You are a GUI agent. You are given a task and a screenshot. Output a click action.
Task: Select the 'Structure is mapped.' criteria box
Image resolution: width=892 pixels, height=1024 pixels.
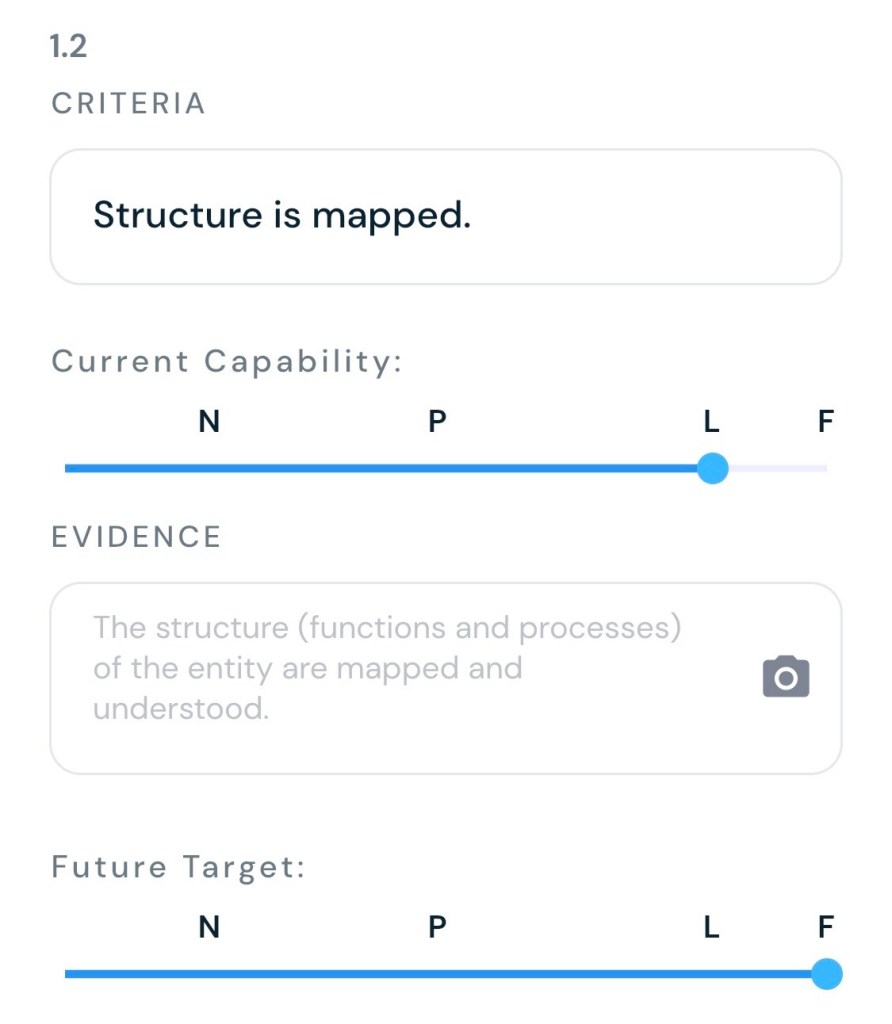[445, 217]
